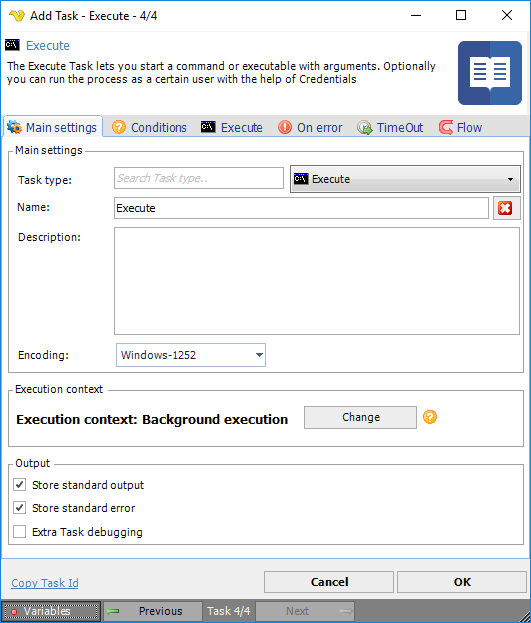Click the OK button
531x623 pixels.
(x=462, y=582)
